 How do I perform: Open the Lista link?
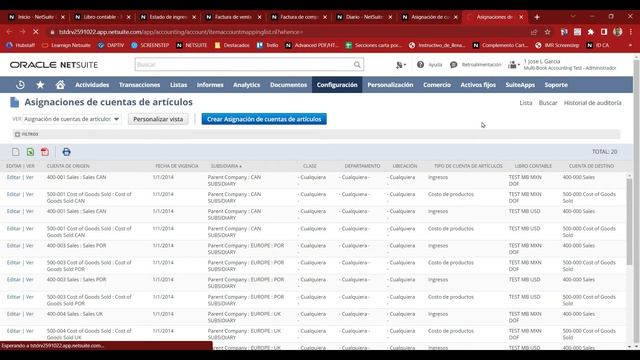(526, 103)
